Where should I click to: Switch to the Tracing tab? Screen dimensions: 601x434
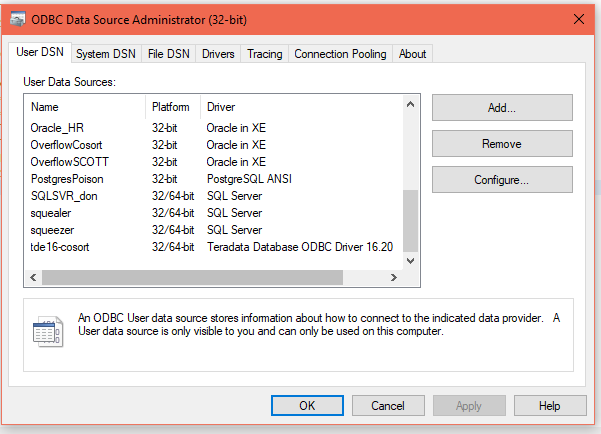(x=264, y=54)
